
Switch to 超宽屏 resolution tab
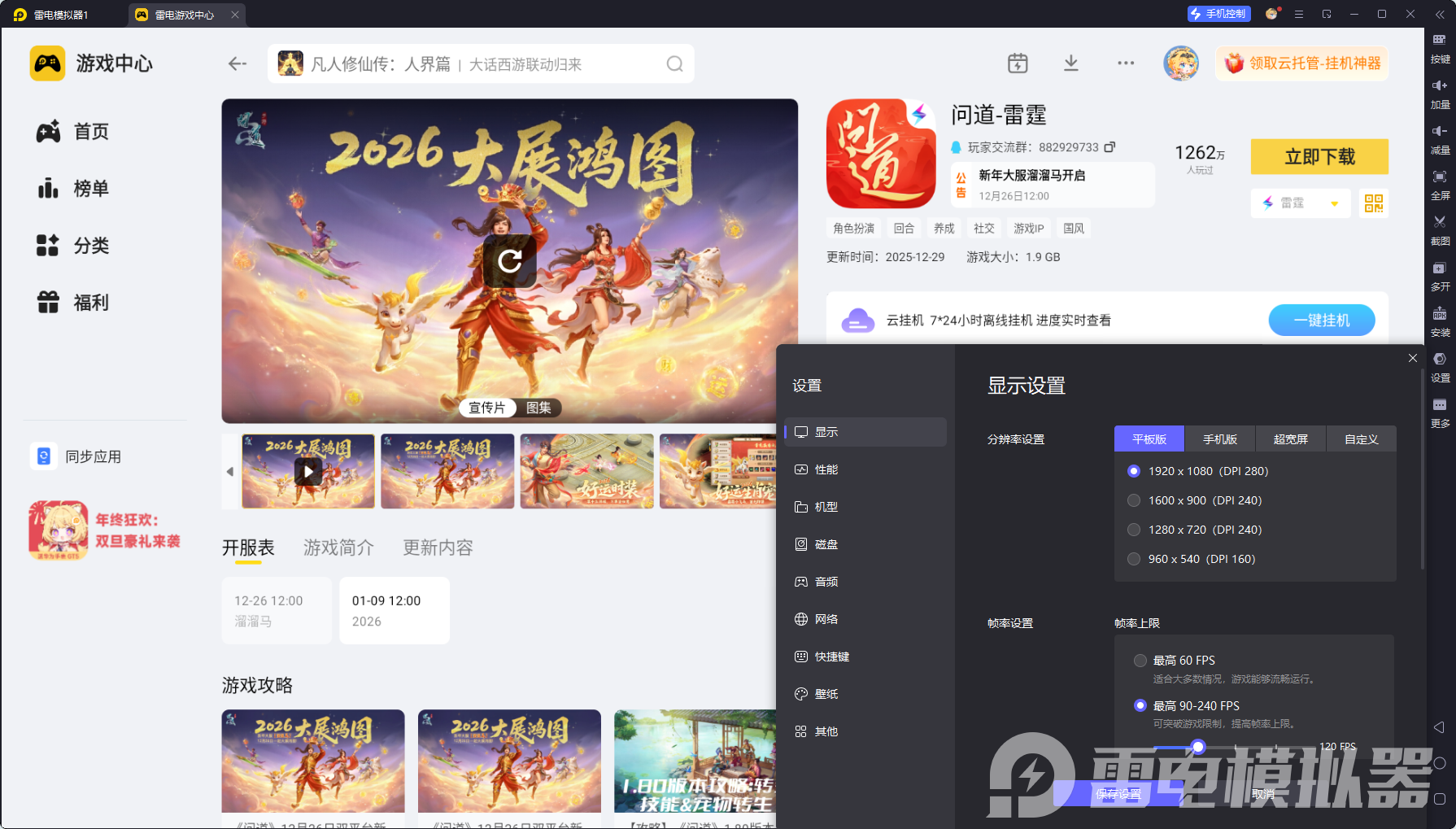[1291, 439]
